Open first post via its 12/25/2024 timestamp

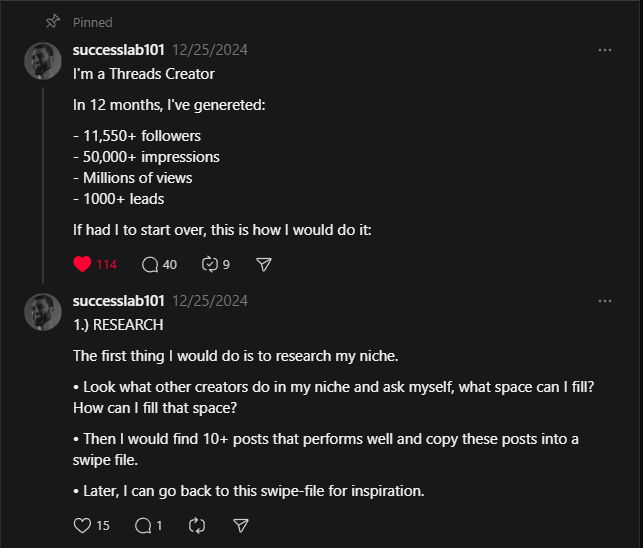click(x=210, y=50)
